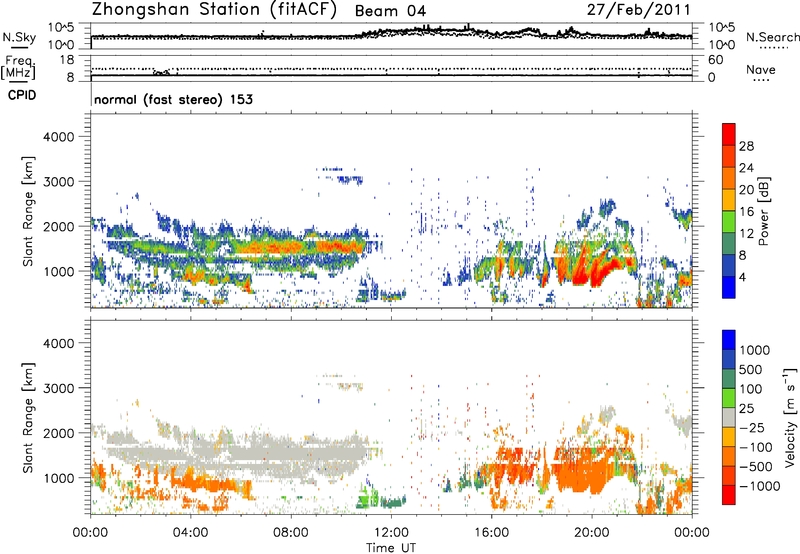Click the 'Freq. [MHz]' axis label
This screenshot has height=554, width=800.
pyautogui.click(x=18, y=68)
